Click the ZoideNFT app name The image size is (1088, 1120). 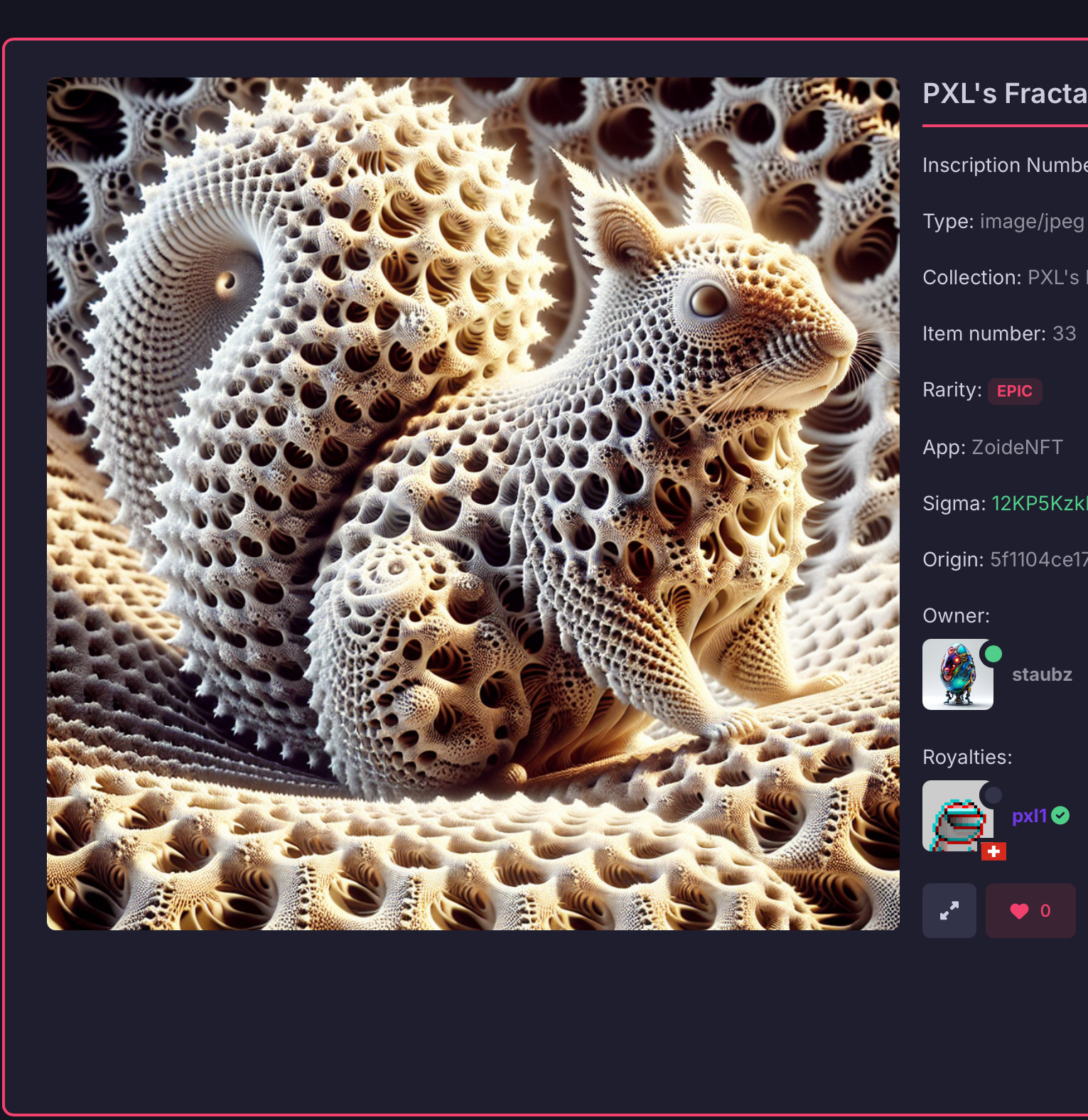point(1017,447)
